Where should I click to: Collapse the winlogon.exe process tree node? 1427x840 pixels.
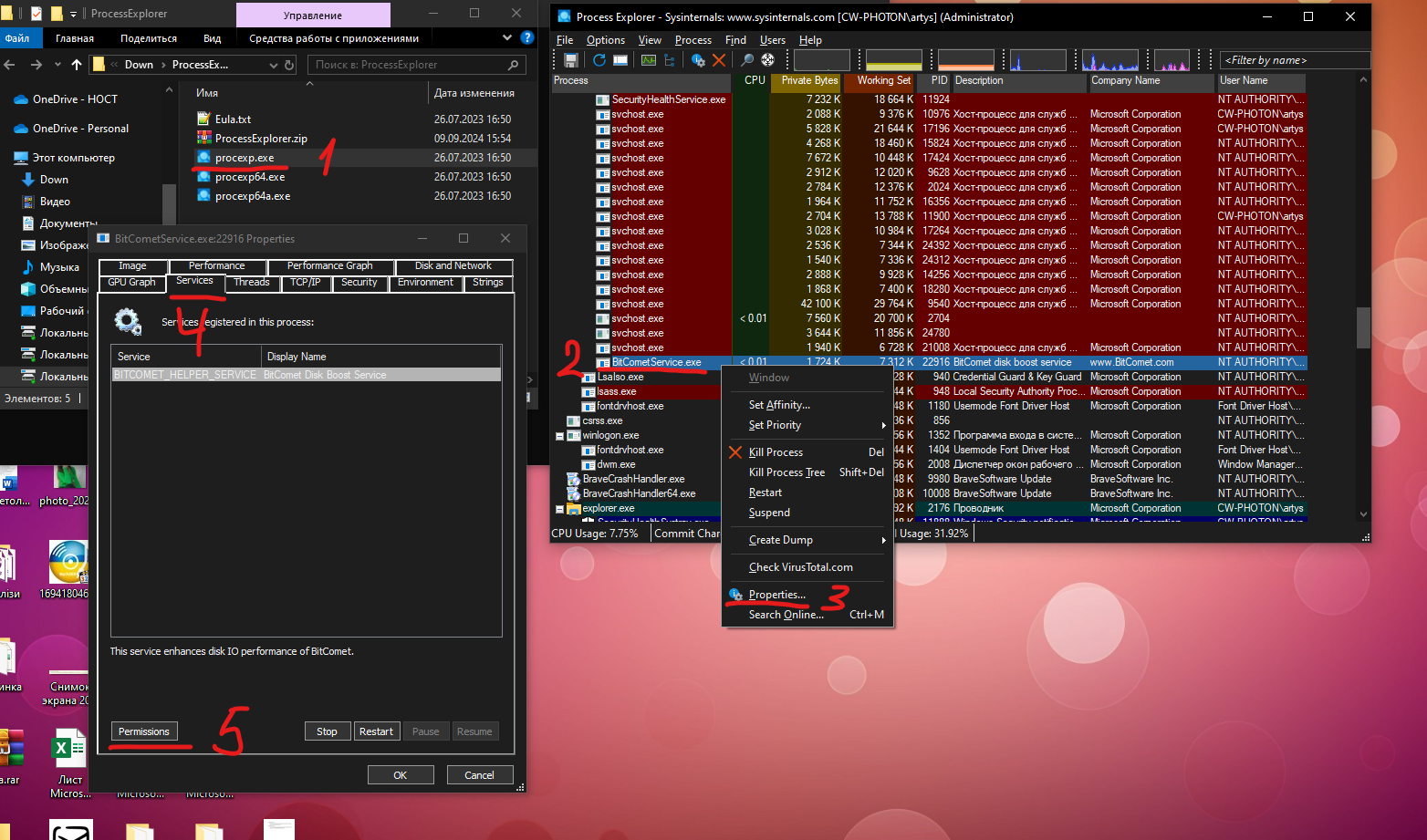click(x=559, y=436)
